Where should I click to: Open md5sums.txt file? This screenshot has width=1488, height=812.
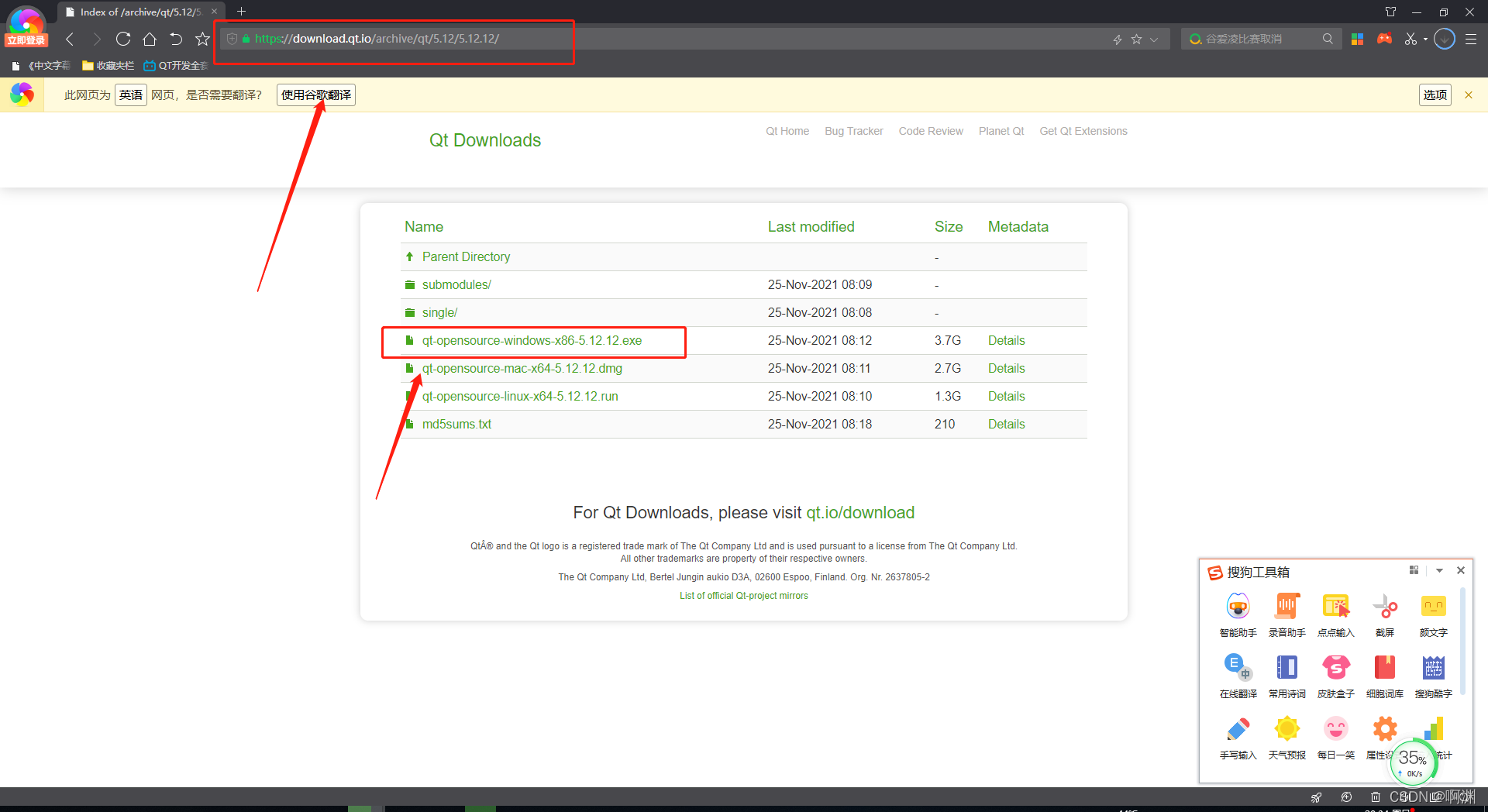[456, 425]
